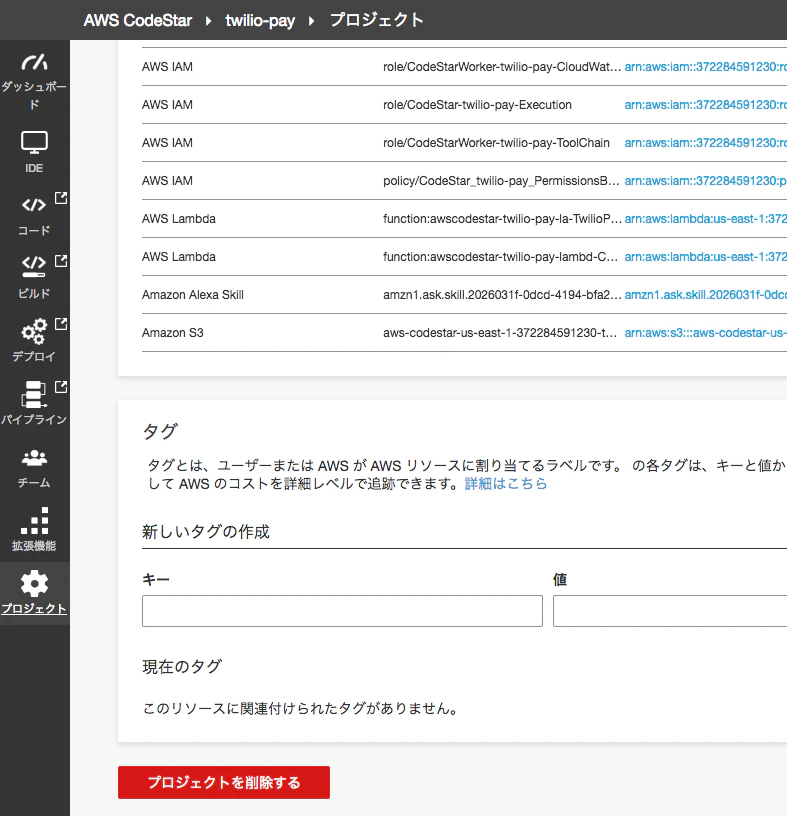Click Amazon S3 type cell

coord(172,333)
